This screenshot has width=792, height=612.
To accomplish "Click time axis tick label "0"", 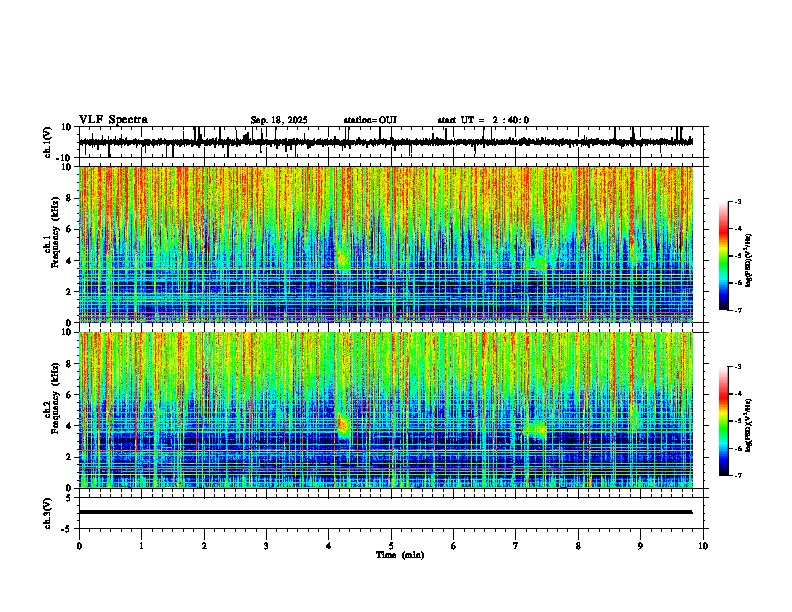I will click(79, 546).
